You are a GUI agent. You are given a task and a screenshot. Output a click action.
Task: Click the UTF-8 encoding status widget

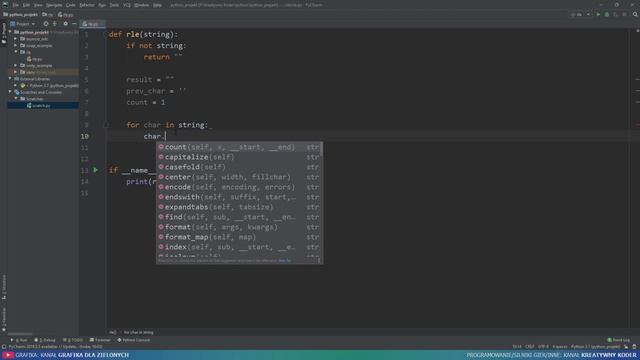tap(543, 347)
